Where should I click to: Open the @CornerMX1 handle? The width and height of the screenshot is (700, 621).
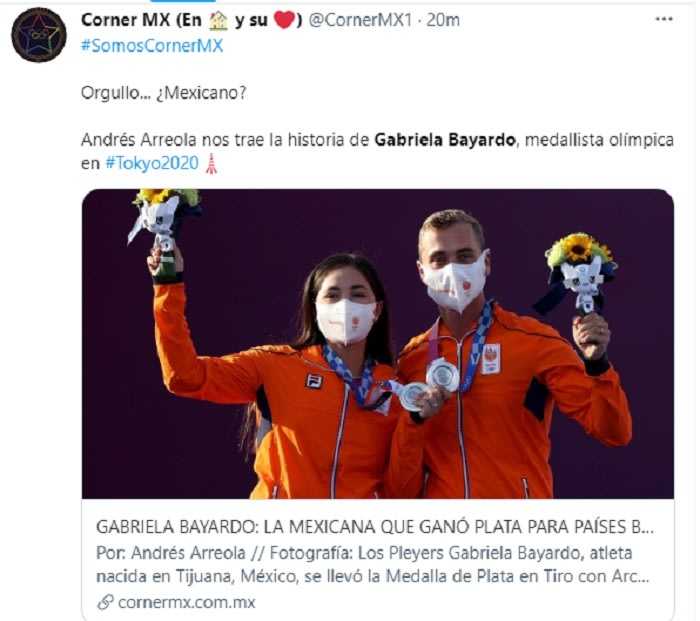point(360,20)
